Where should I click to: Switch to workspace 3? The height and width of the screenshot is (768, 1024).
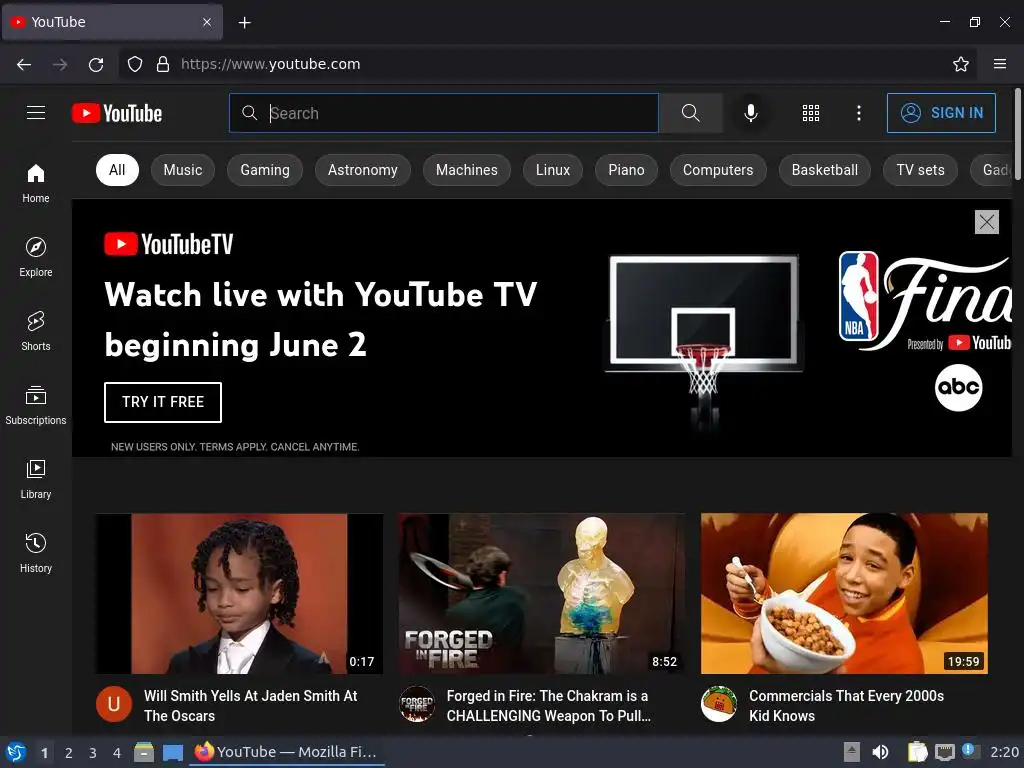(93, 753)
